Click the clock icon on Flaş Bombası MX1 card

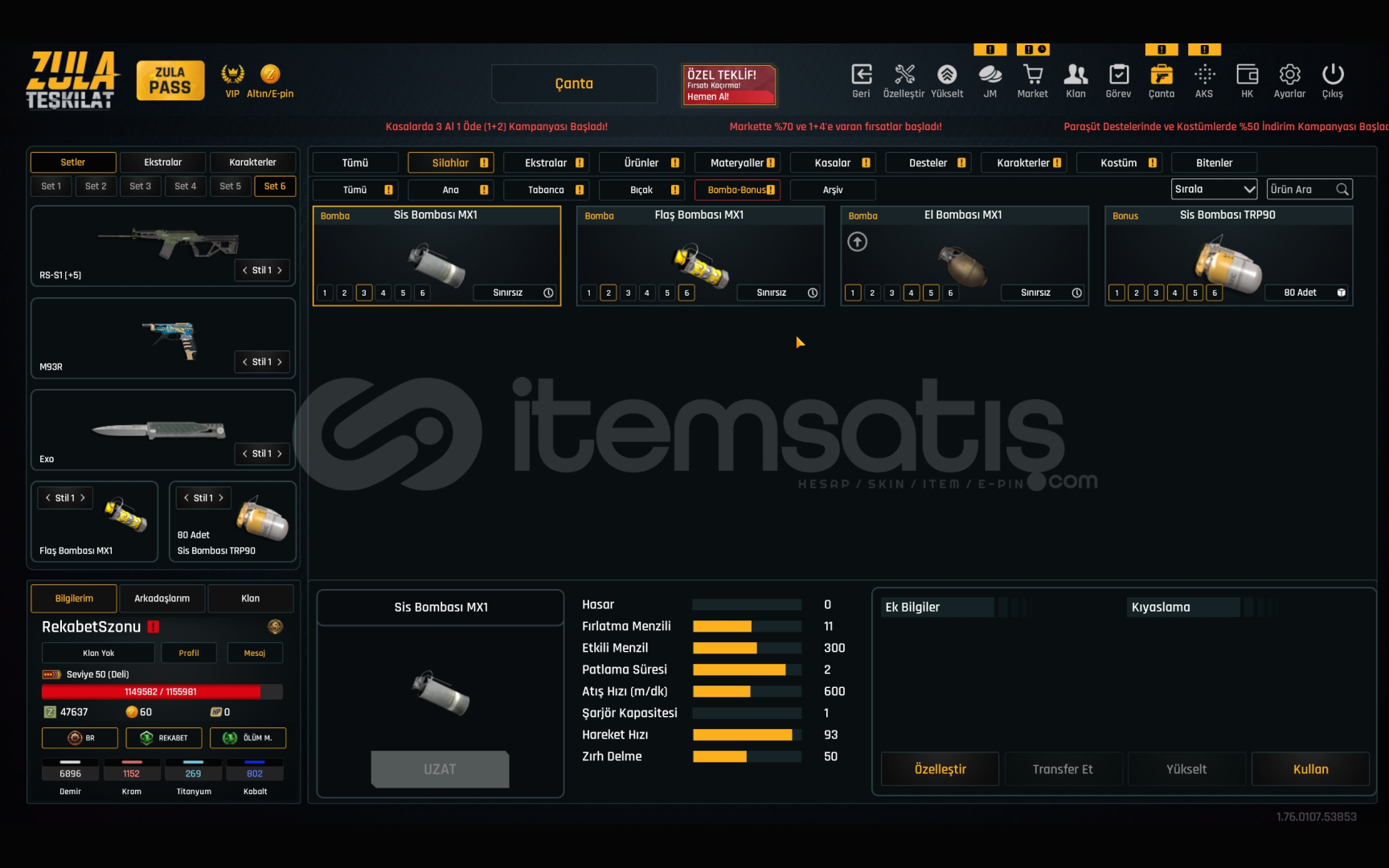813,293
